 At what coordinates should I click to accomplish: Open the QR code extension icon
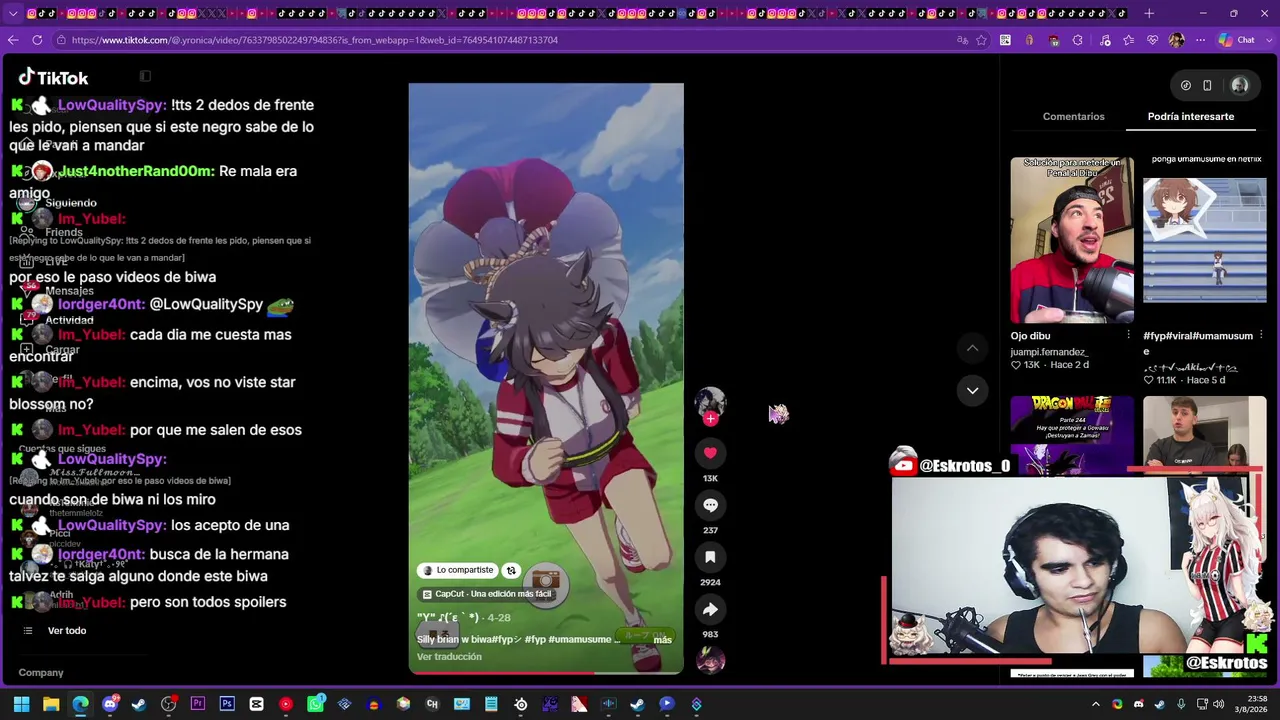click(x=1005, y=40)
